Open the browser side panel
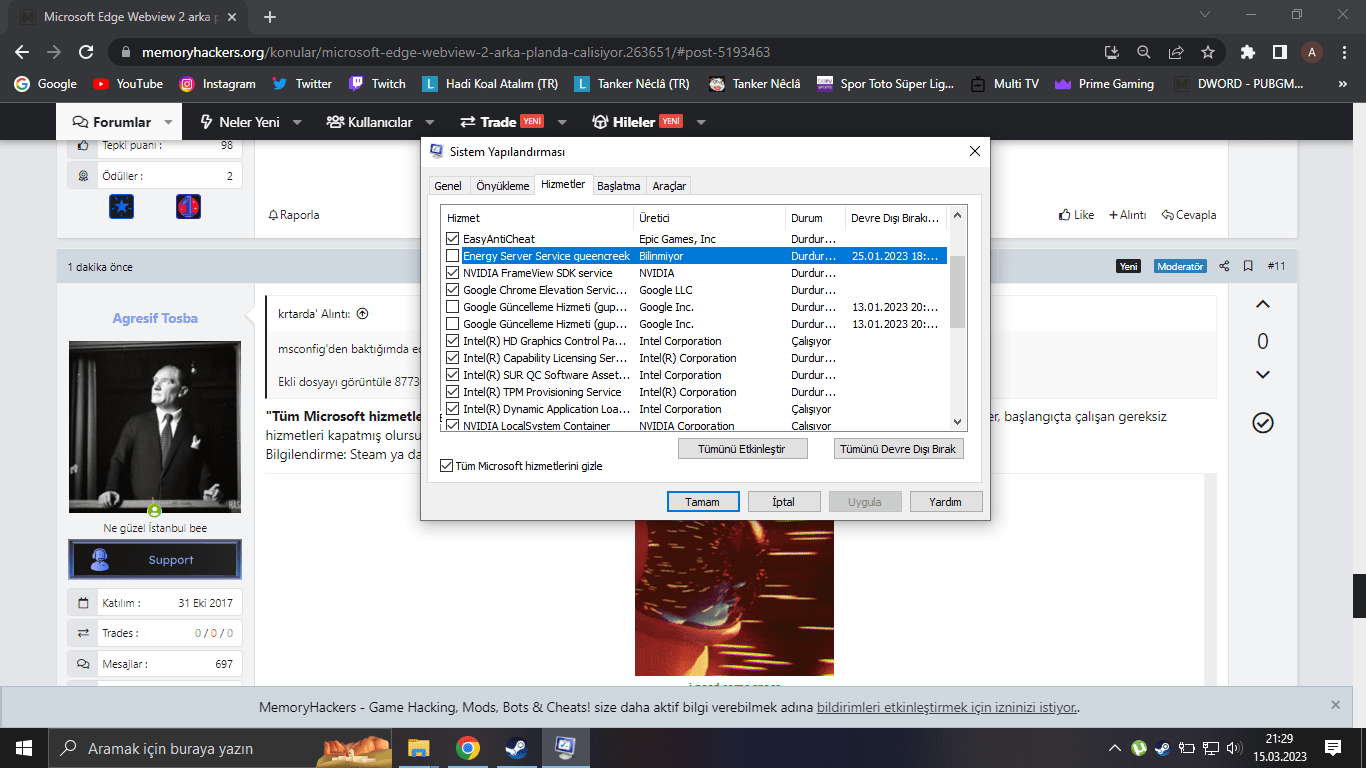The height and width of the screenshot is (768, 1366). (1280, 52)
